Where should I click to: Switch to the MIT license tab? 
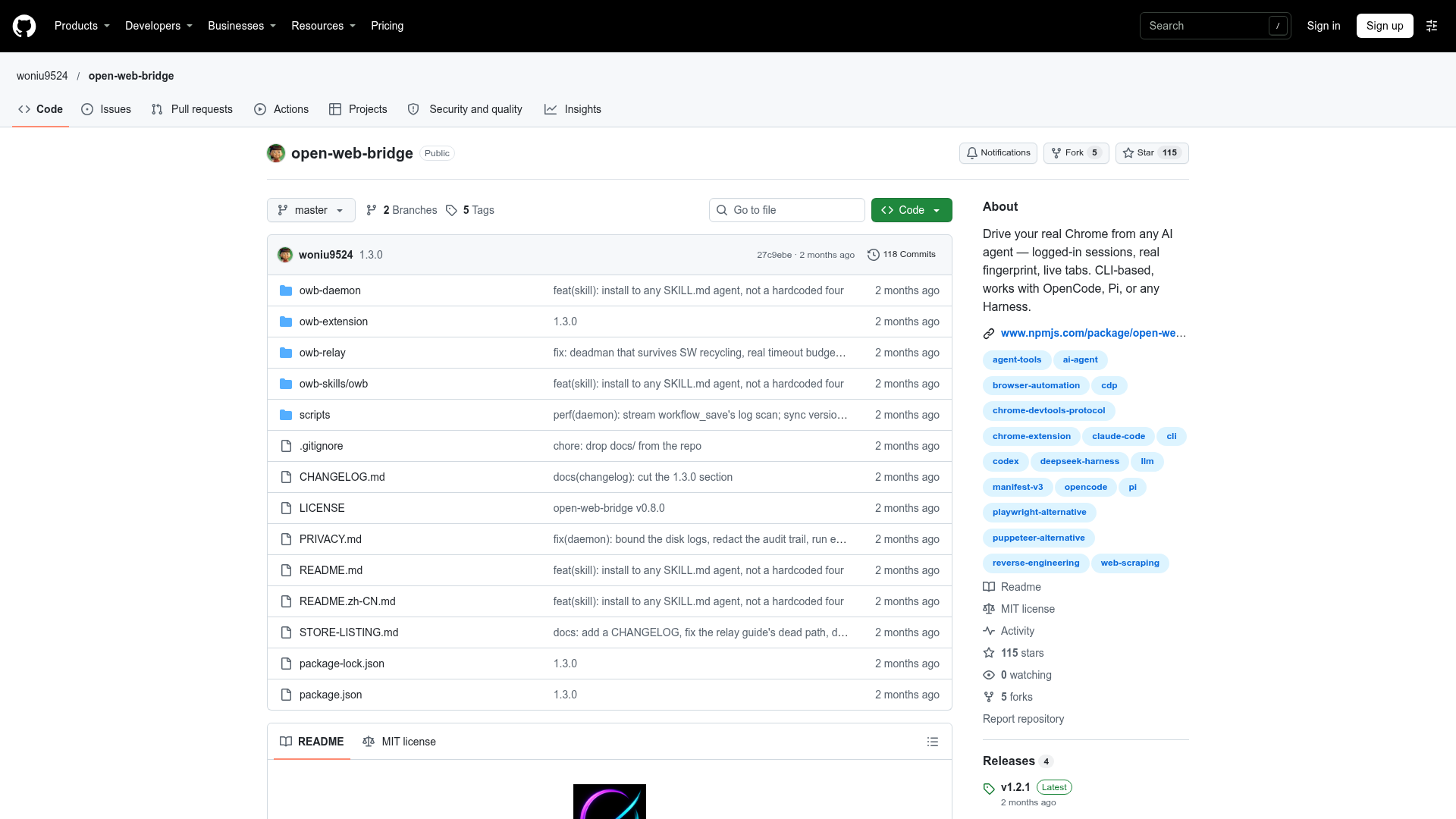399,742
